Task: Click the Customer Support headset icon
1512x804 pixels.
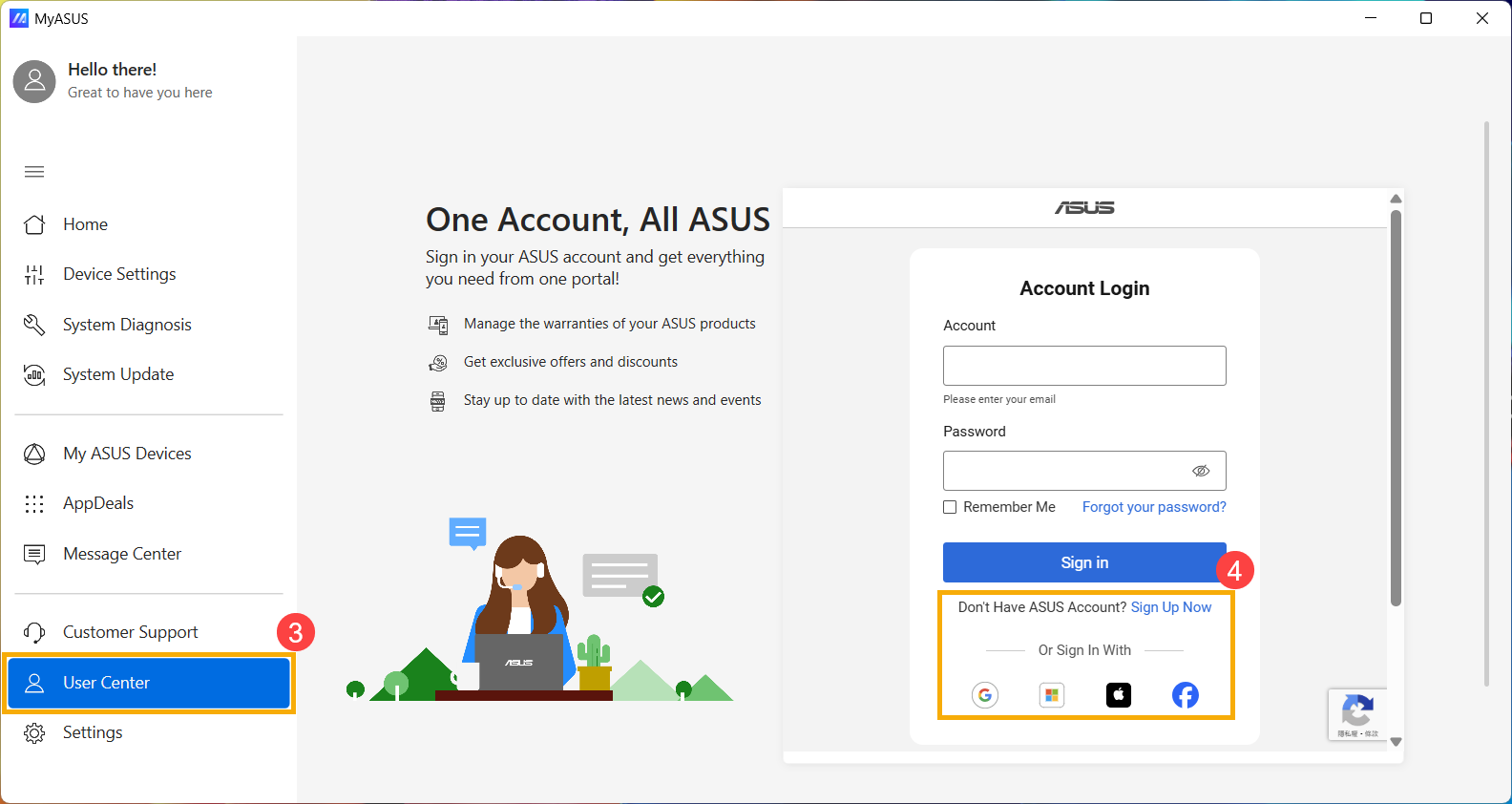Action: pyautogui.click(x=34, y=632)
